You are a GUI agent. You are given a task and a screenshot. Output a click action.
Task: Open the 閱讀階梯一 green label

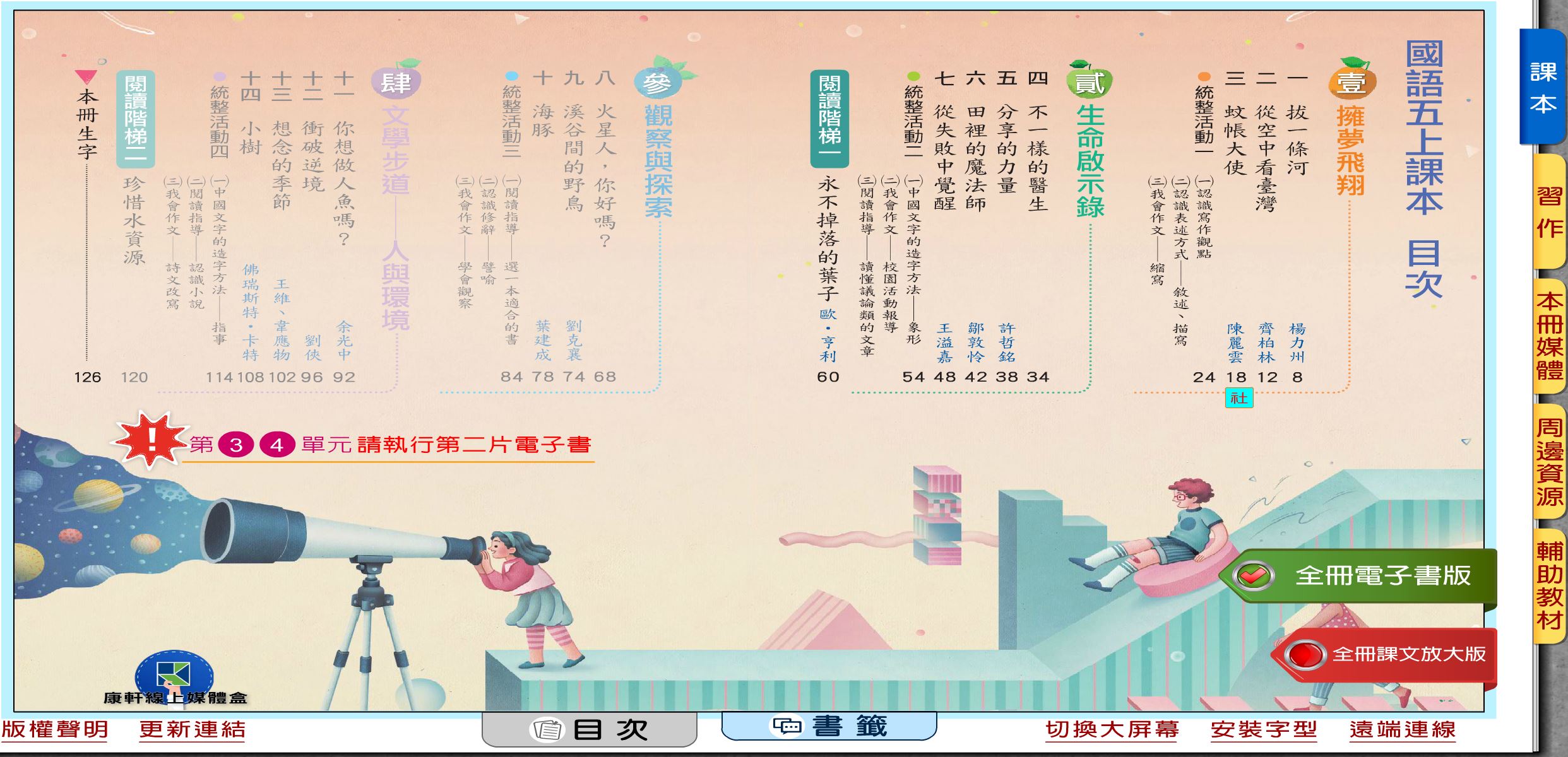(x=829, y=119)
